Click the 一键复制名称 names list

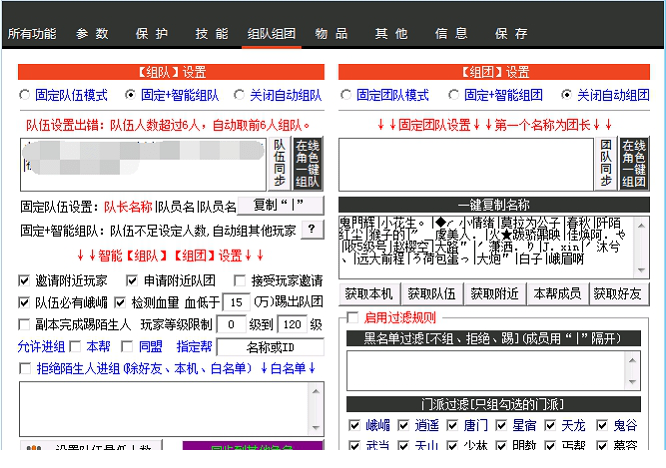(x=486, y=247)
